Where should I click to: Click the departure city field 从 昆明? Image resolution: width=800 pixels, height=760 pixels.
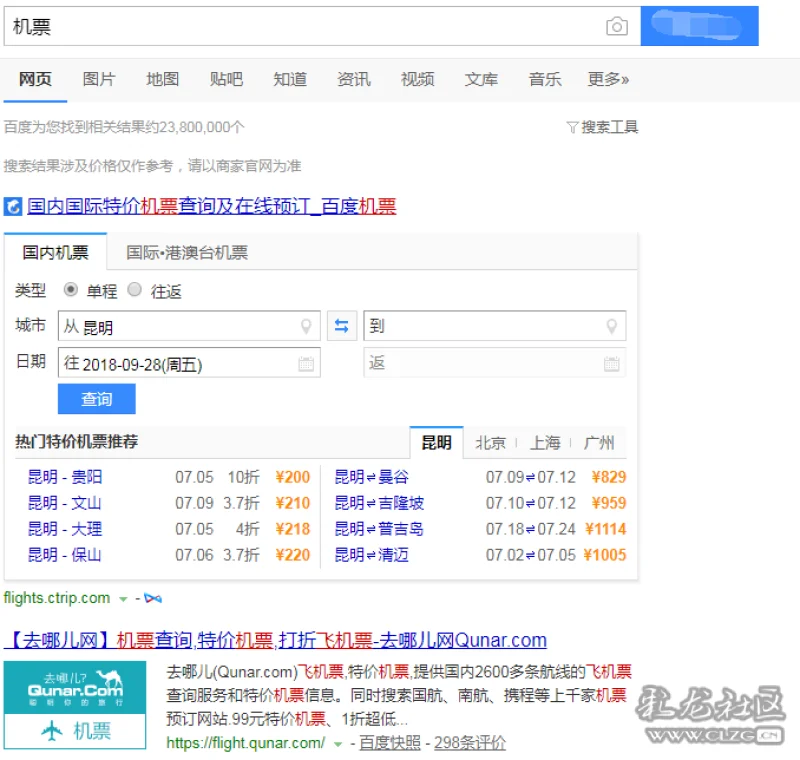pos(189,325)
